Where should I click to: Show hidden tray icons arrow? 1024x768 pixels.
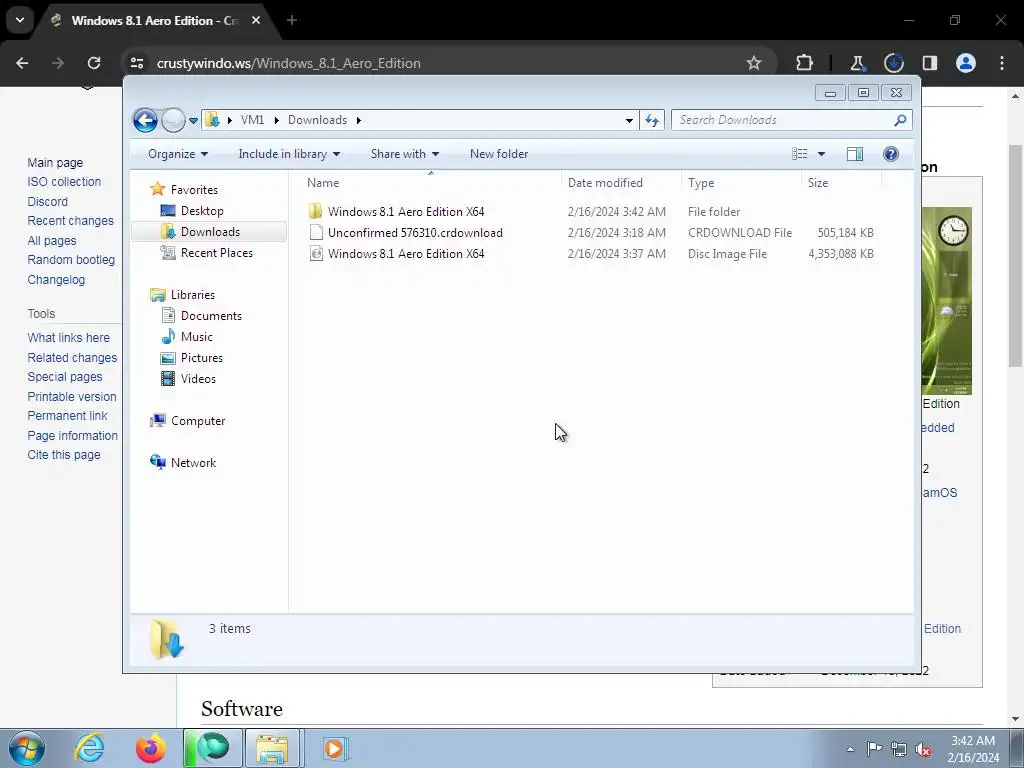point(850,749)
